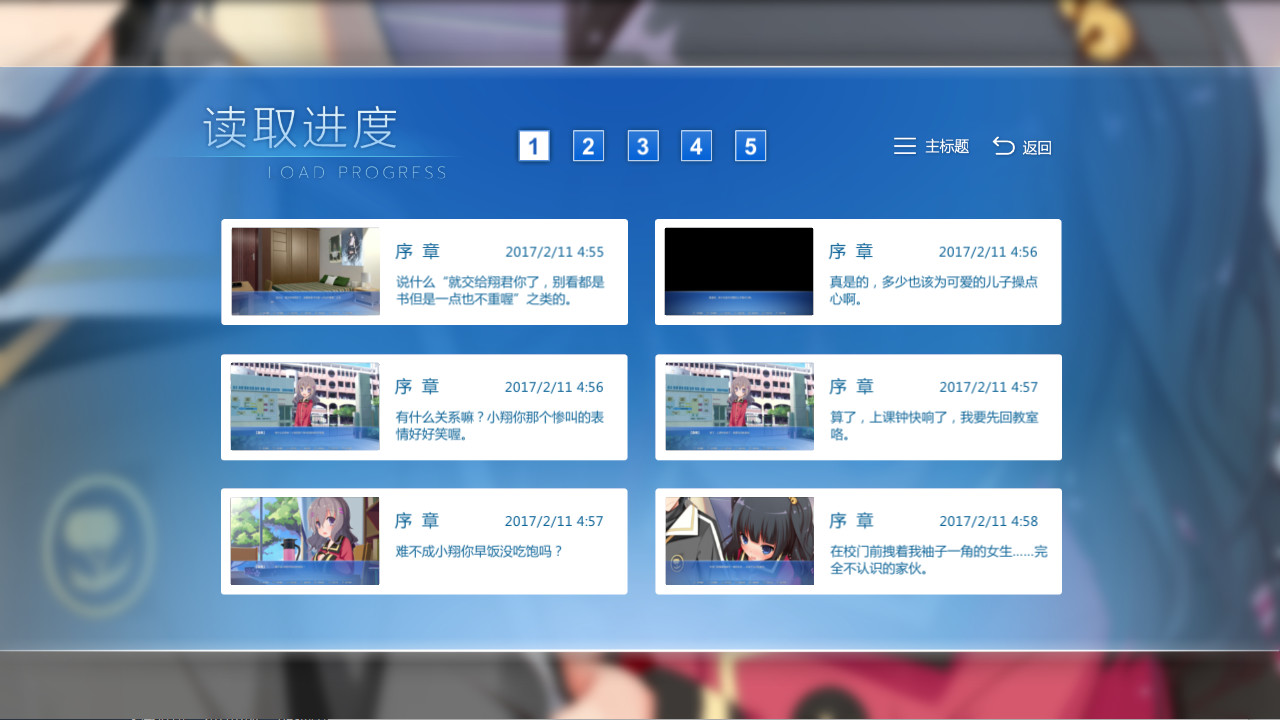Select save page 5
The image size is (1280, 720).
750,145
